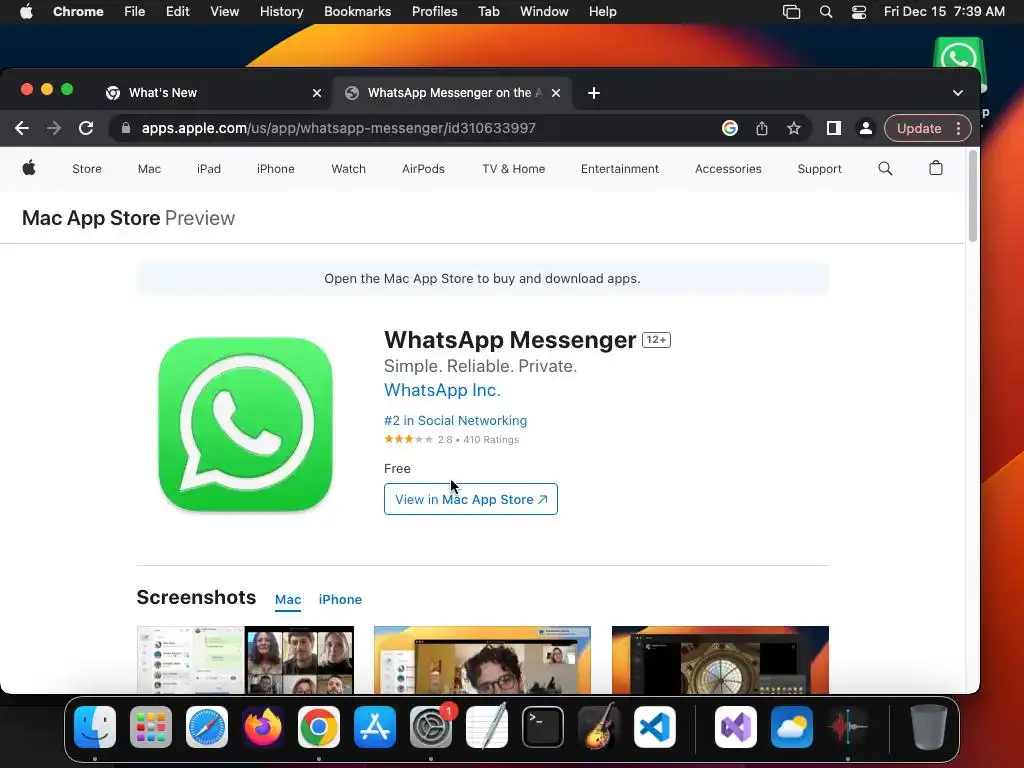This screenshot has height=768, width=1024.
Task: Open App Store from the Dock
Action: [x=375, y=727]
